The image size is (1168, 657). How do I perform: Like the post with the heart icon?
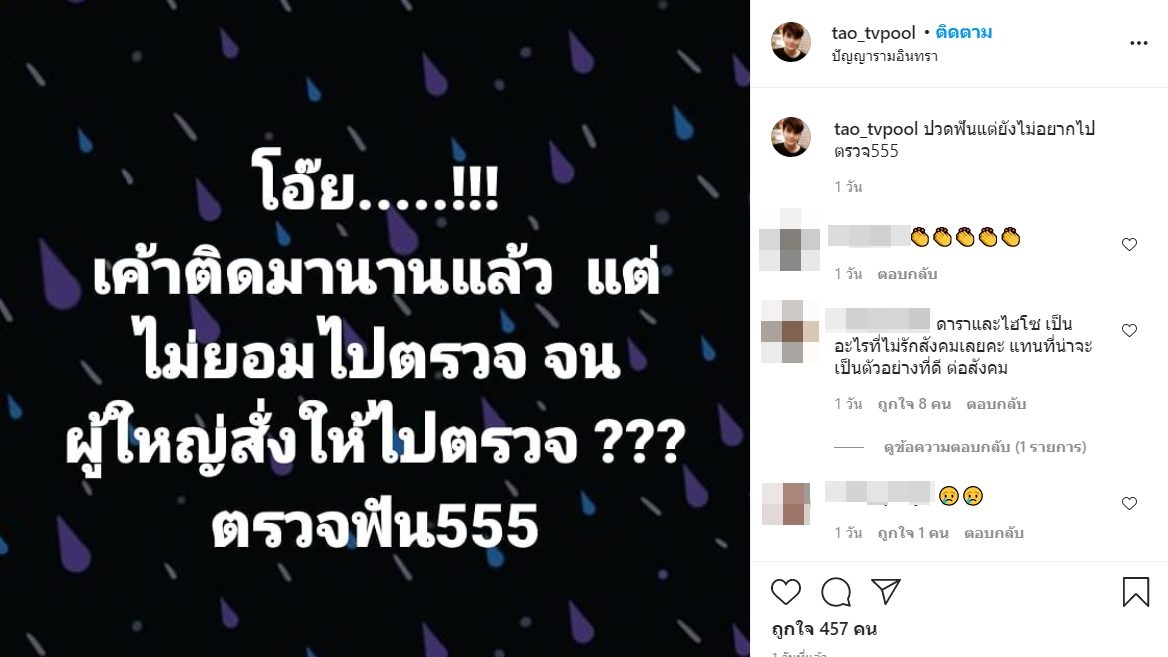(785, 592)
